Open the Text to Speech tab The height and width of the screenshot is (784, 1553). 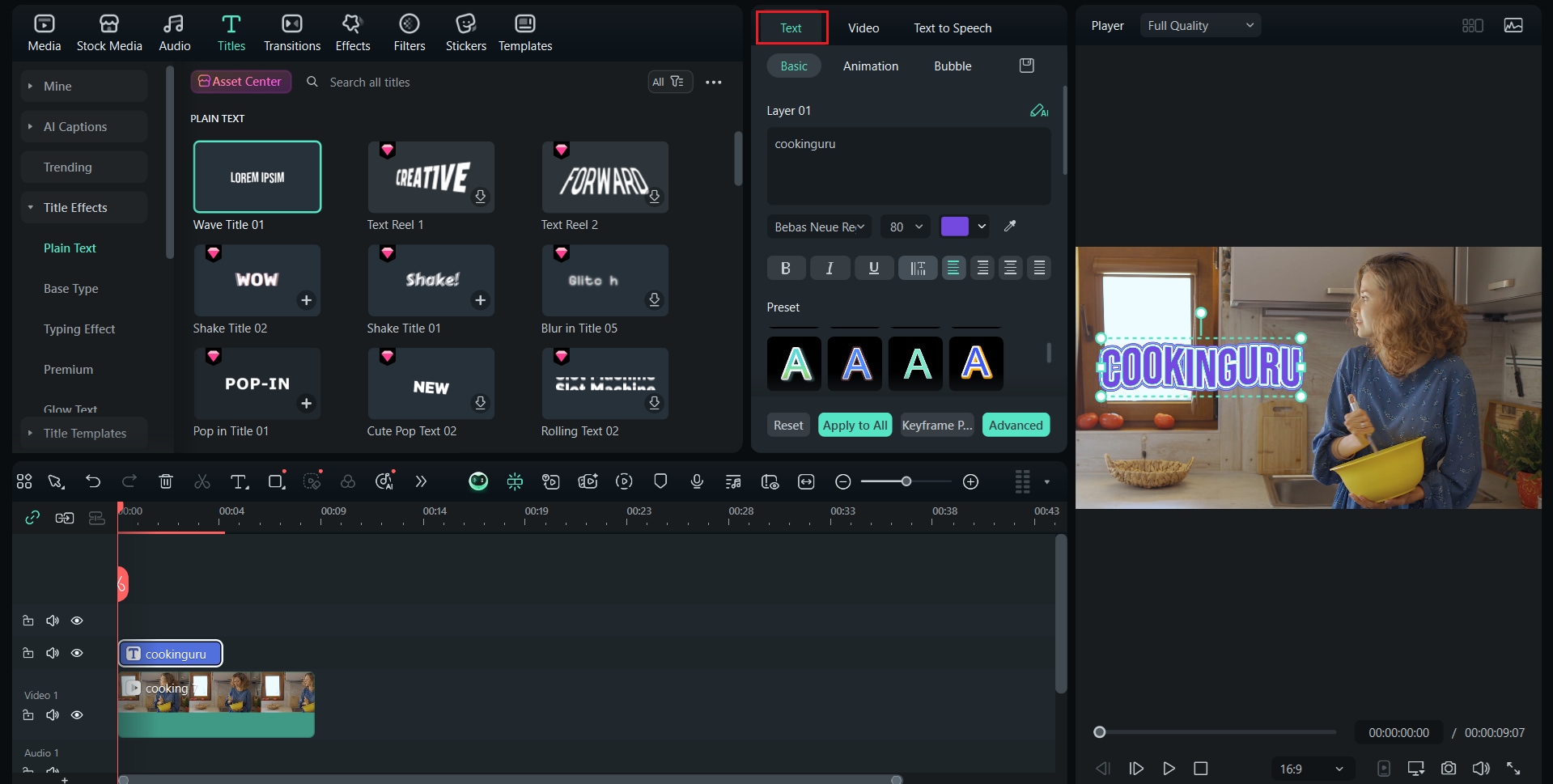point(952,27)
